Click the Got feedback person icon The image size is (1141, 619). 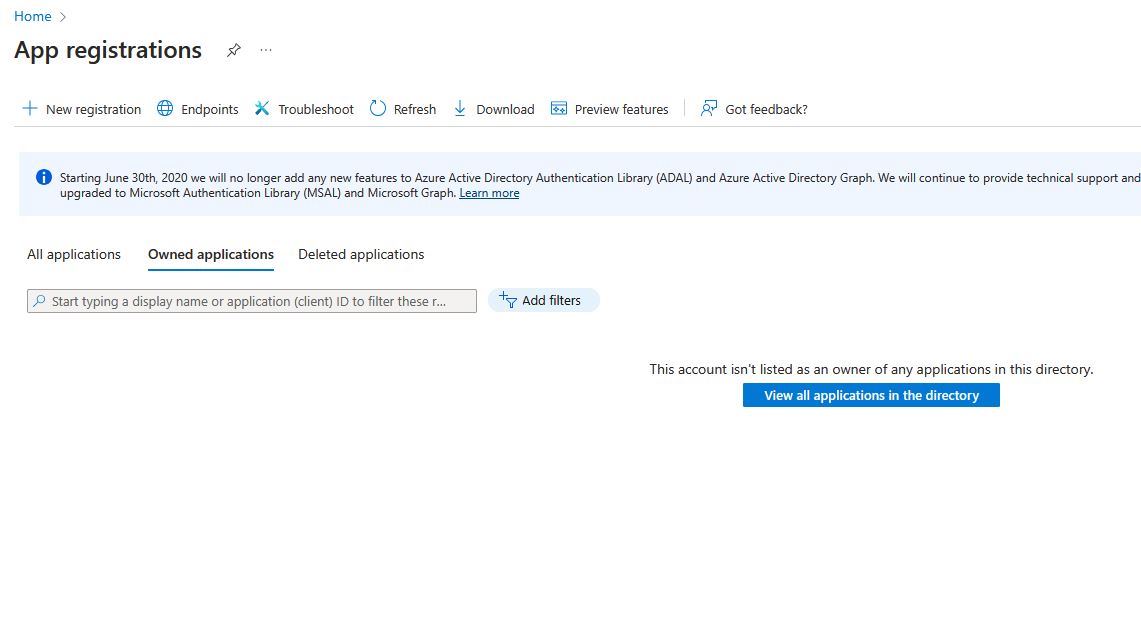(709, 108)
